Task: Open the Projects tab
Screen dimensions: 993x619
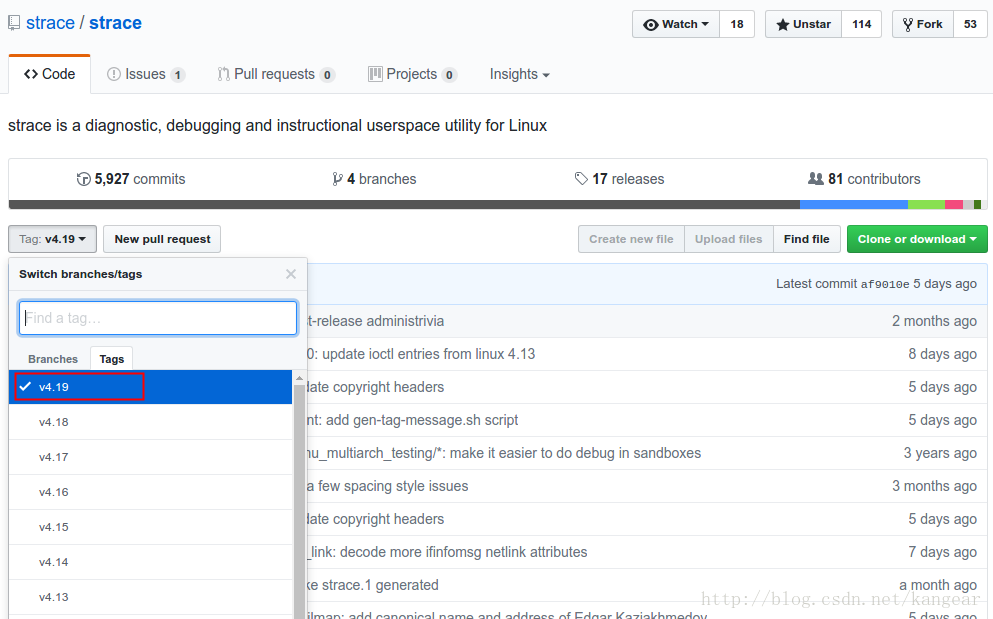Action: (412, 74)
